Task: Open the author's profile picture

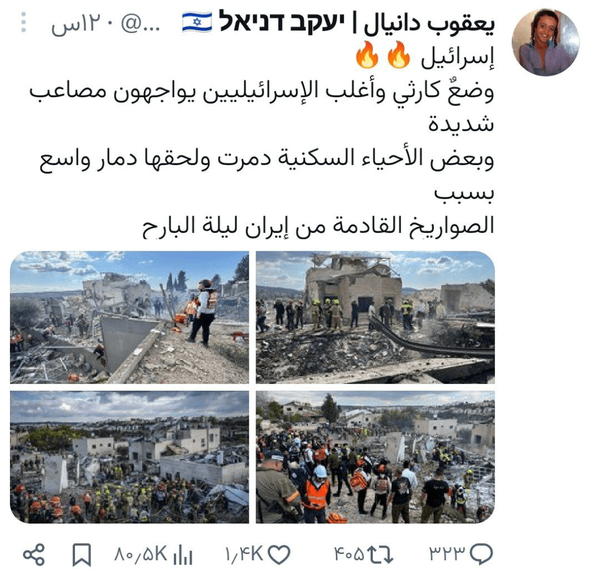Action: [545, 42]
